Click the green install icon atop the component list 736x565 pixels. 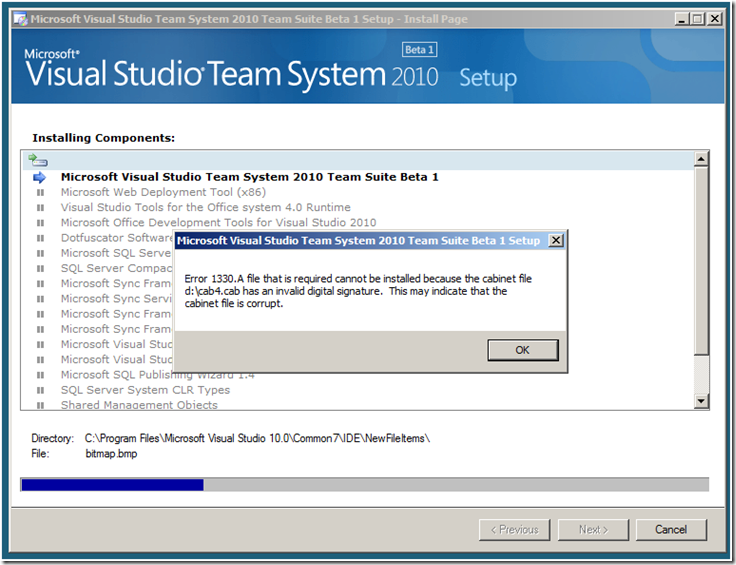38,159
